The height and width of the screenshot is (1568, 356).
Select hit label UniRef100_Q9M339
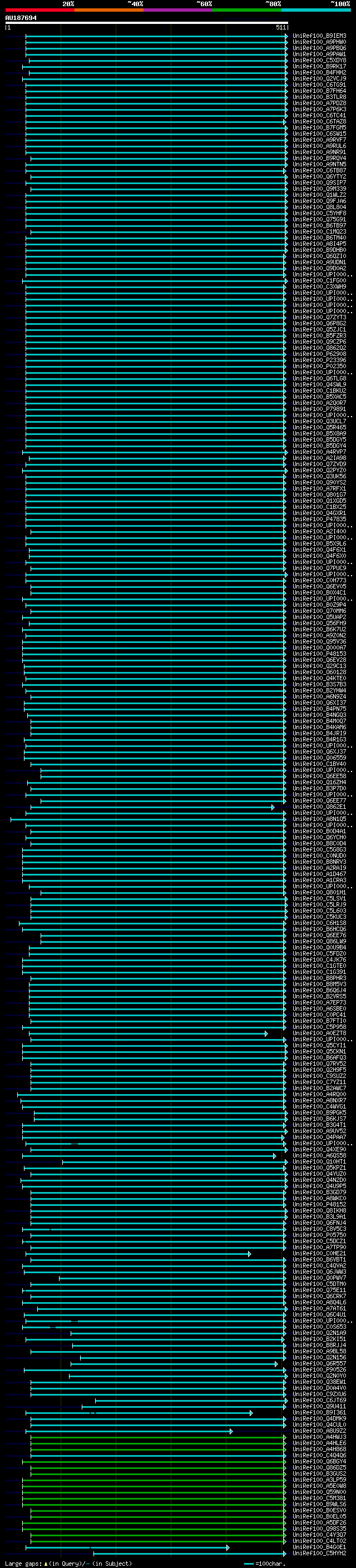point(319,189)
